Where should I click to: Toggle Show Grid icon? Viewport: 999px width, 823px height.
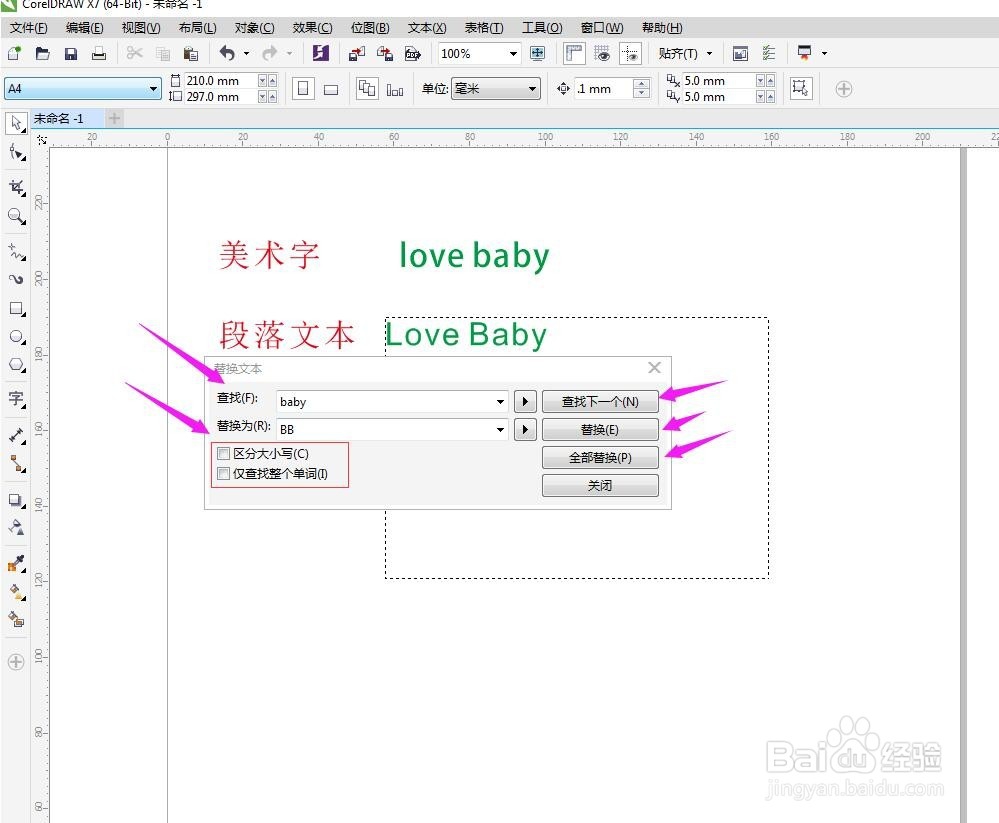pyautogui.click(x=602, y=54)
